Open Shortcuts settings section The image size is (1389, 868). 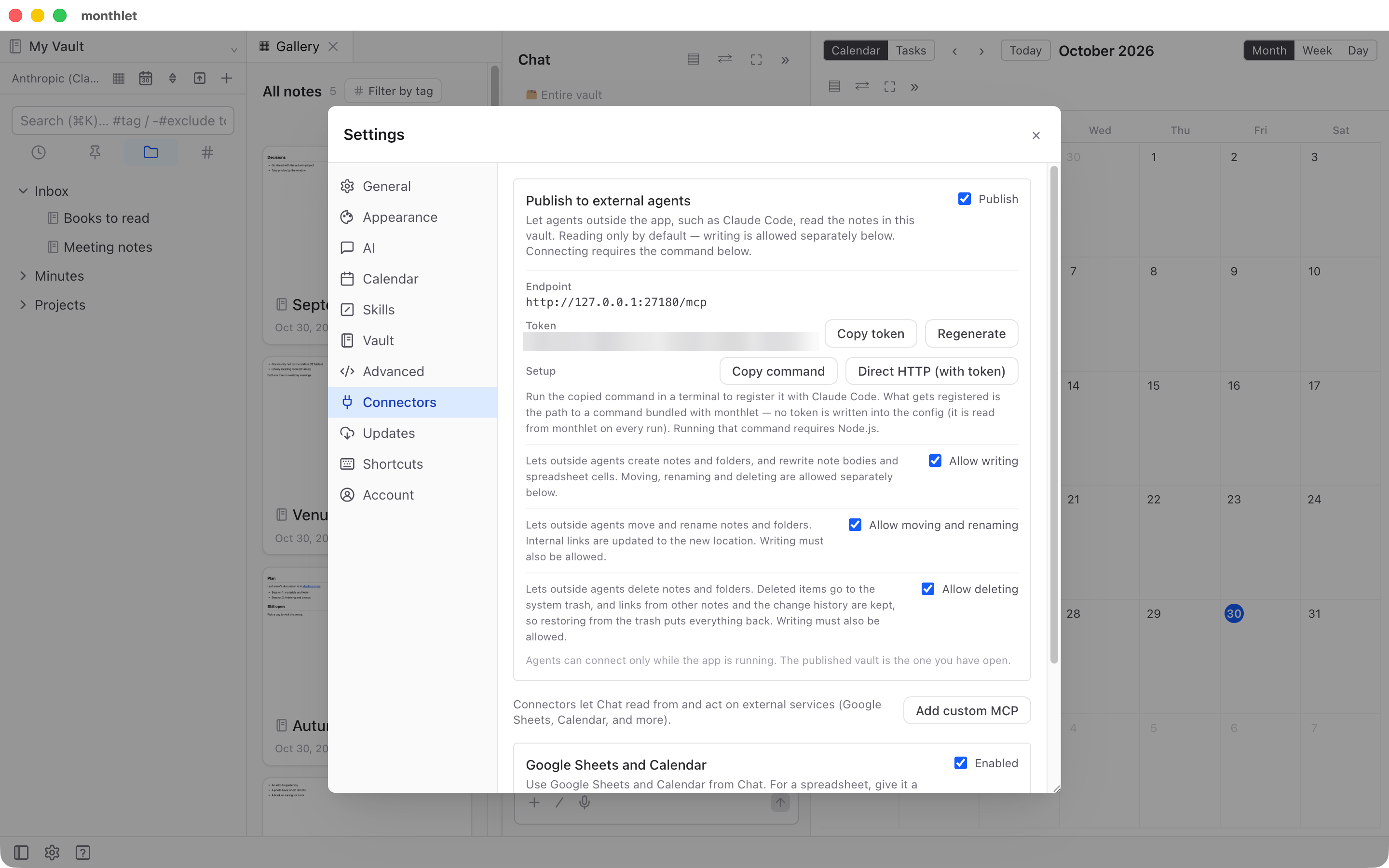pos(413,464)
